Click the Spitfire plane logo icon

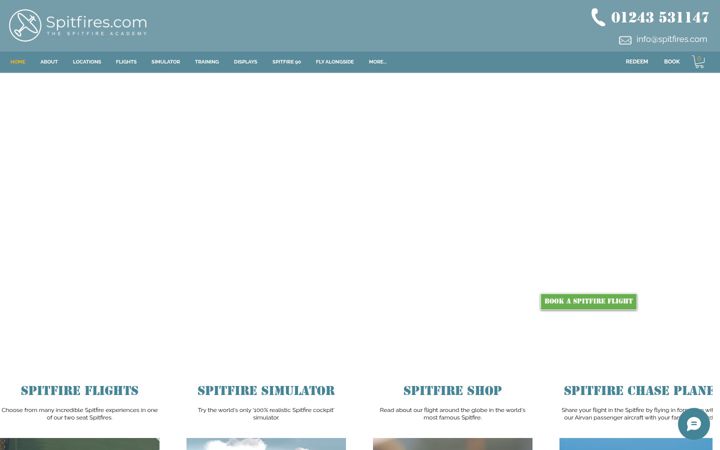[25, 25]
